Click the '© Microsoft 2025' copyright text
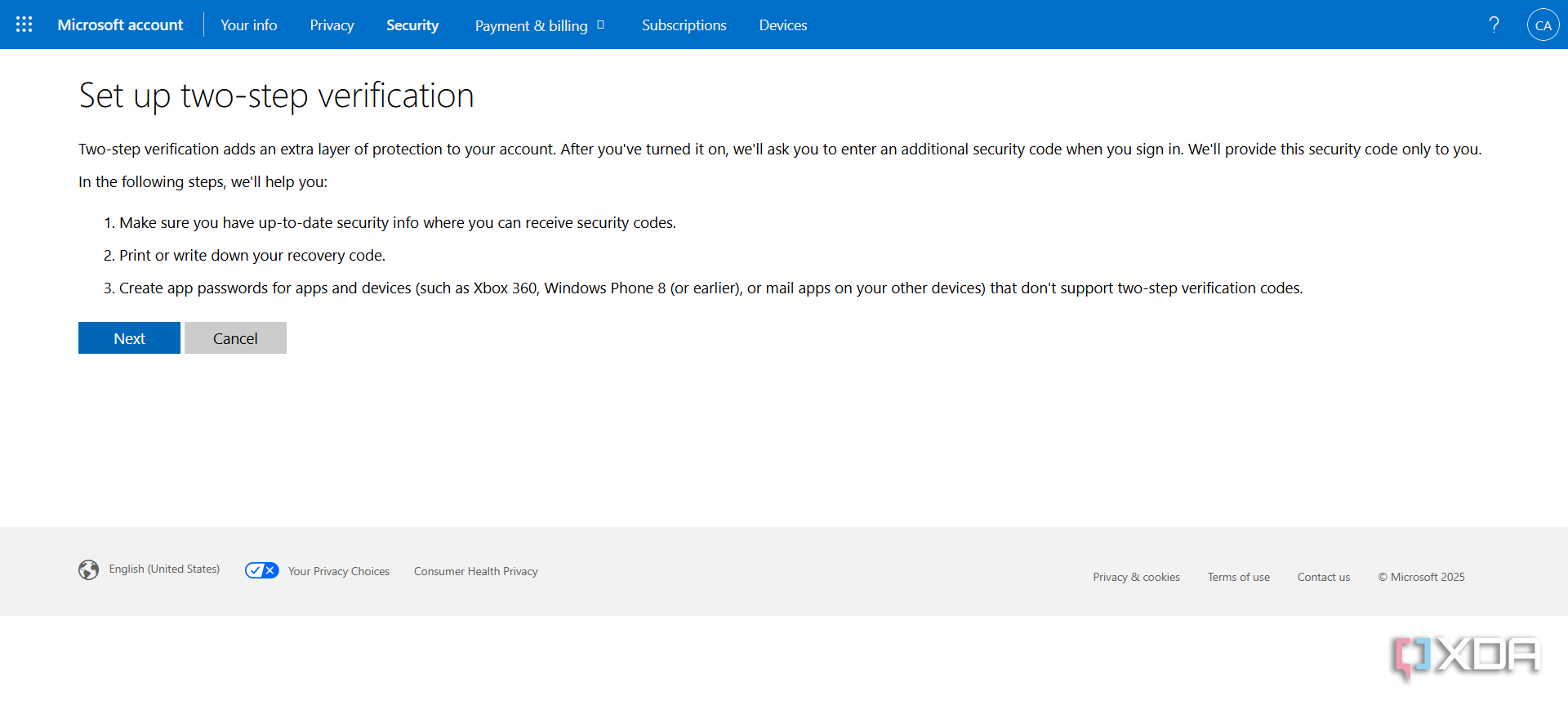 pos(1422,577)
